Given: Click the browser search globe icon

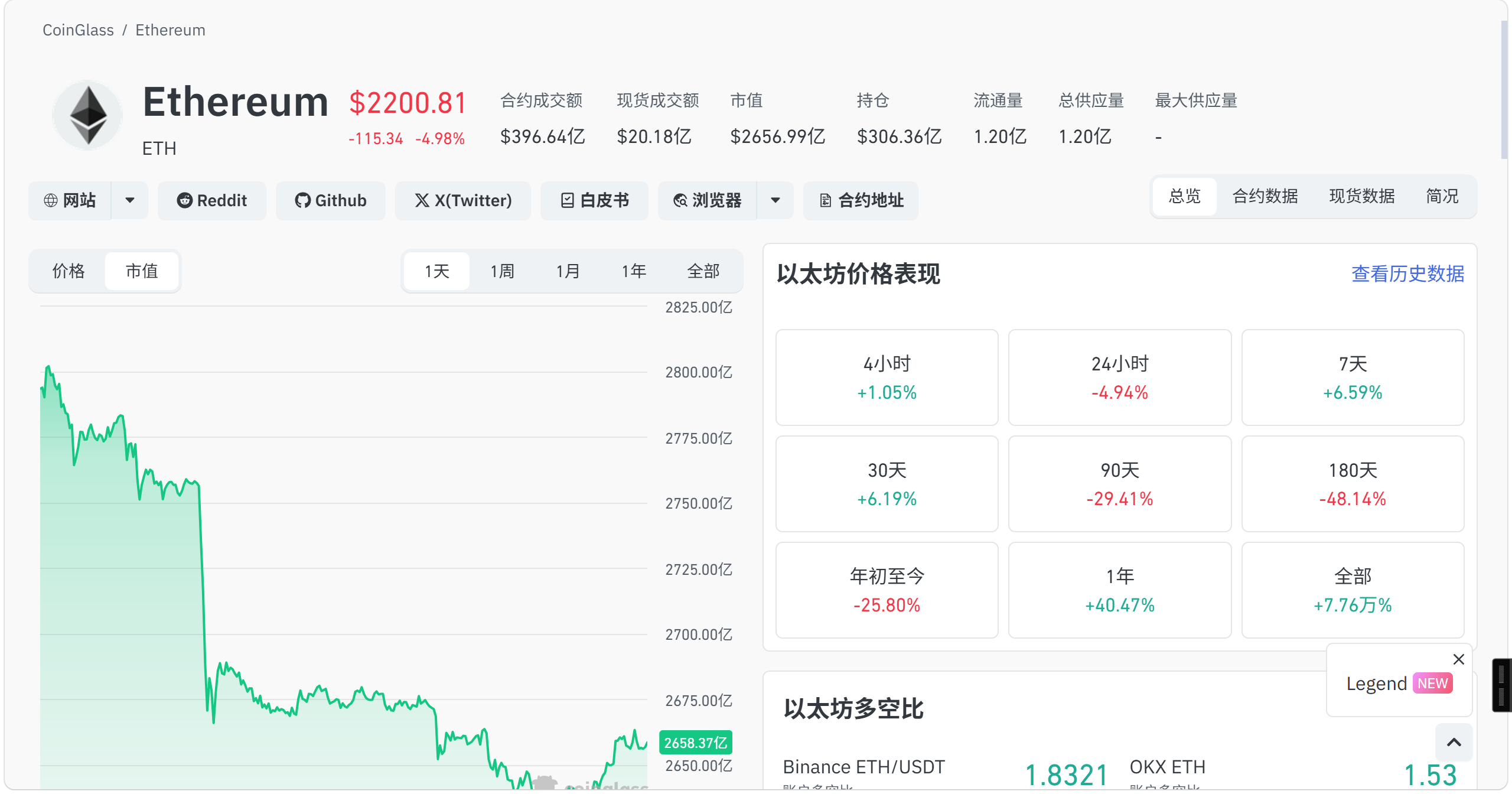Looking at the screenshot, I should pos(680,200).
